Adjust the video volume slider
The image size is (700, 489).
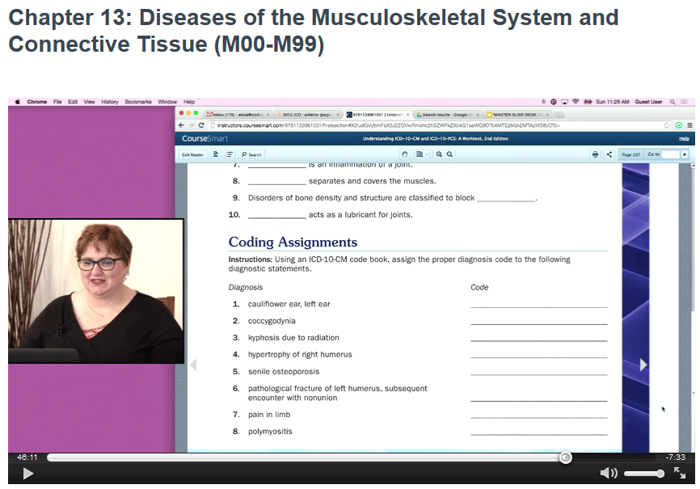coord(644,473)
